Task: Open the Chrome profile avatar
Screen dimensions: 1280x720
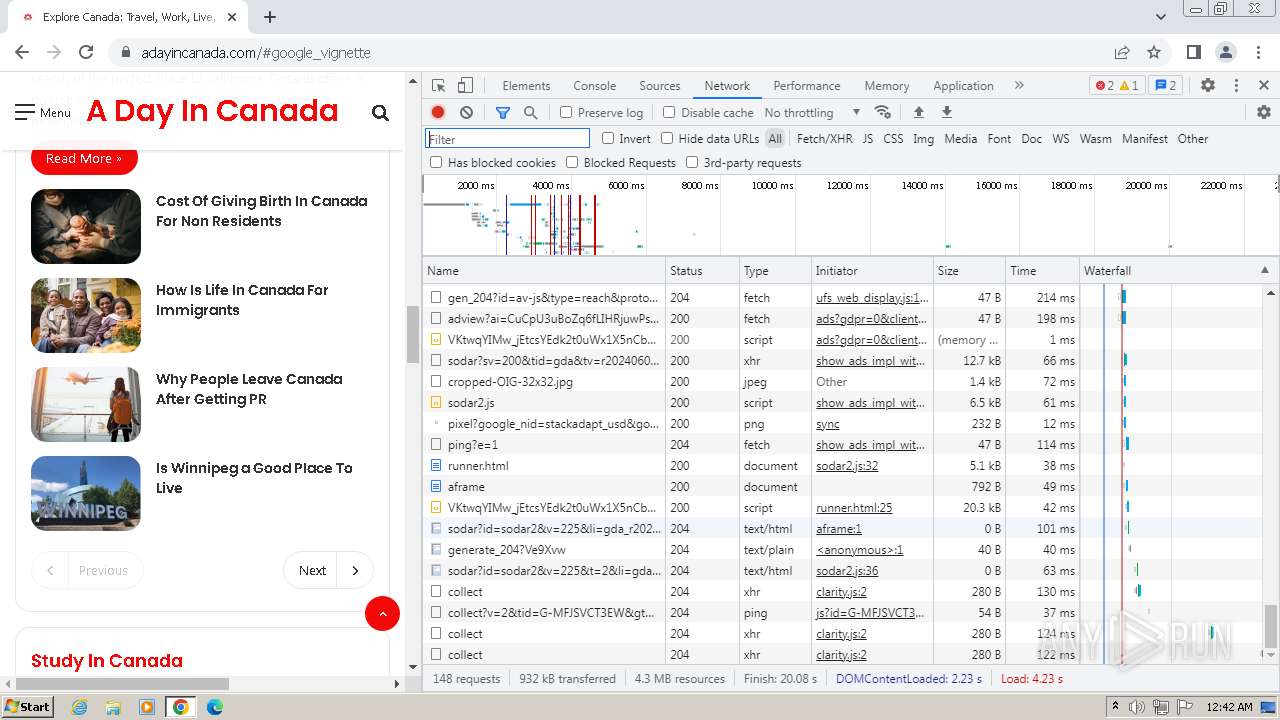Action: tap(1226, 53)
